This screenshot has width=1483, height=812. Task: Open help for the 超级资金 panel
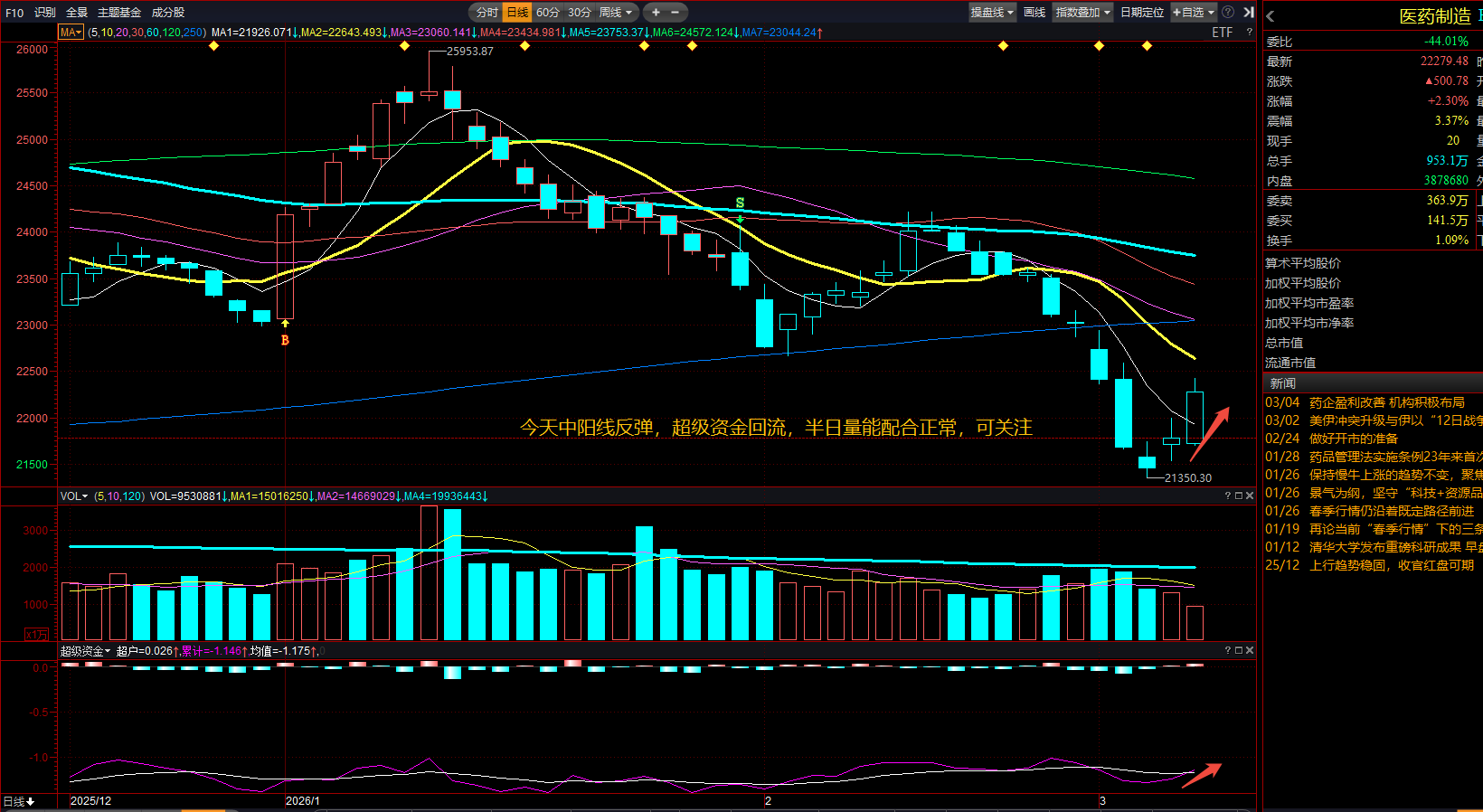[x=1228, y=650]
